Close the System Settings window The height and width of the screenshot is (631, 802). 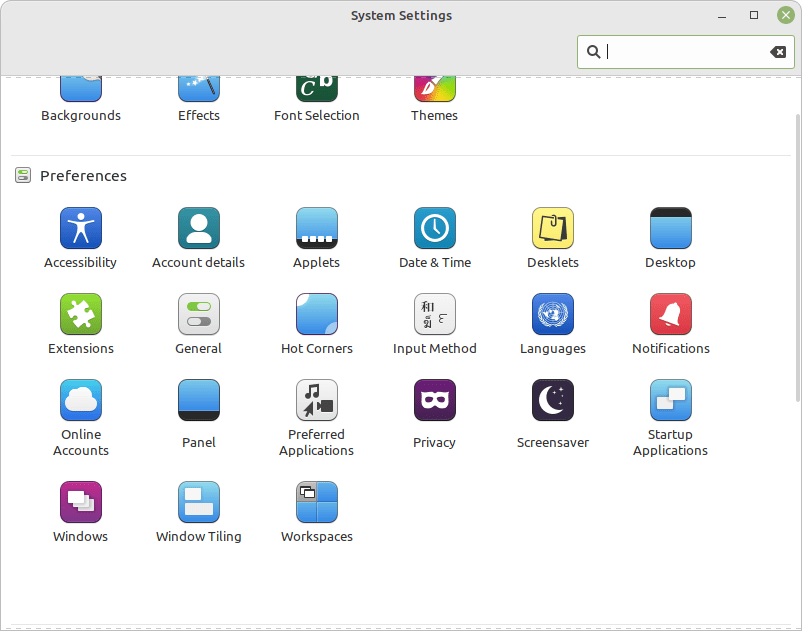[786, 15]
